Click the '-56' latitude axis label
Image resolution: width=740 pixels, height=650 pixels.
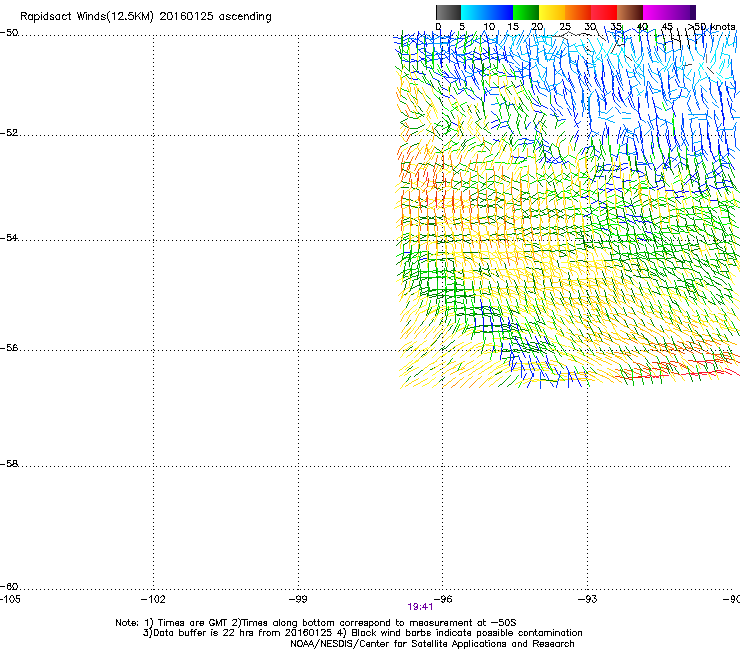9,348
